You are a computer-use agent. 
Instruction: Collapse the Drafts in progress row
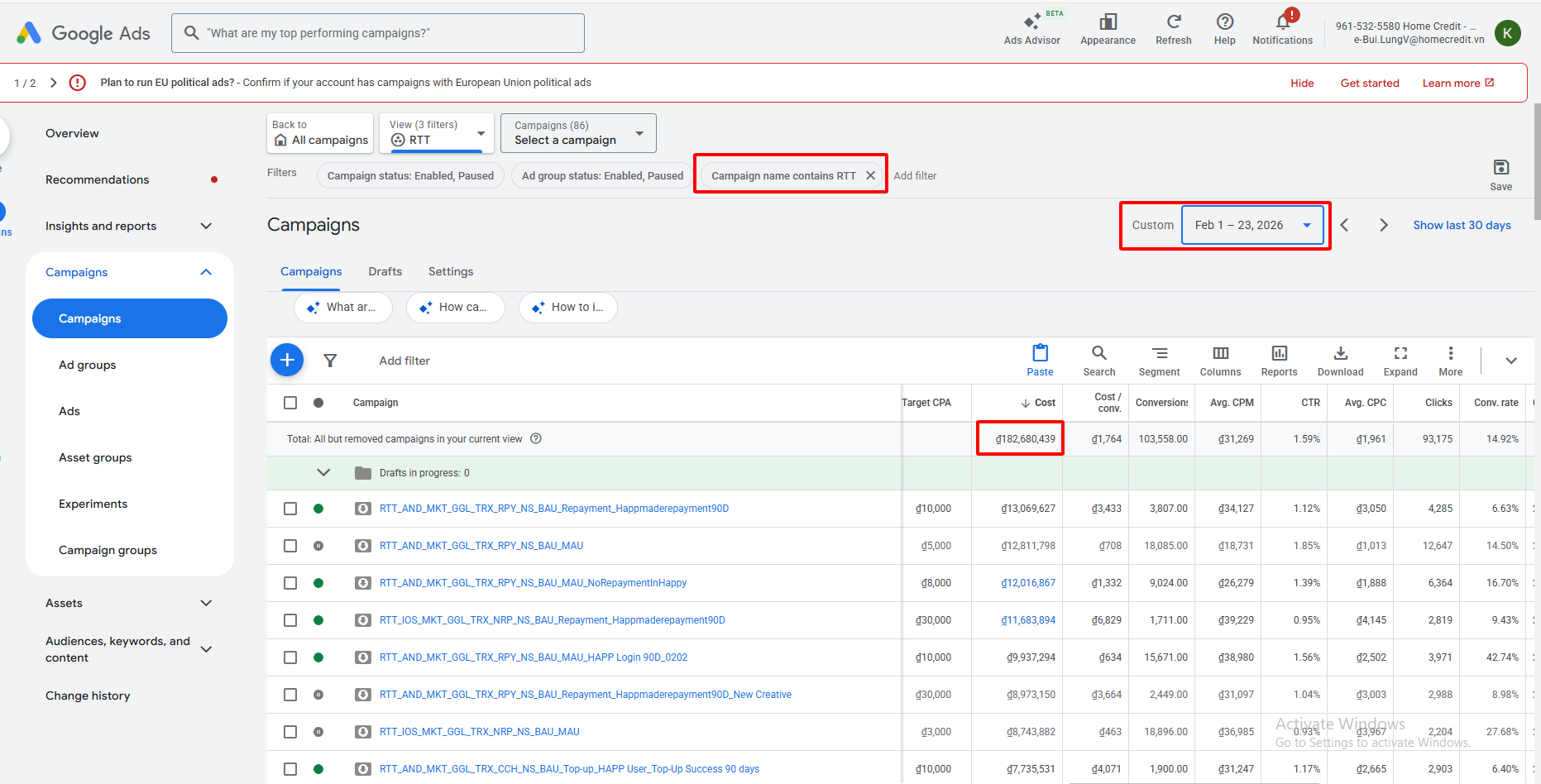pyautogui.click(x=323, y=473)
